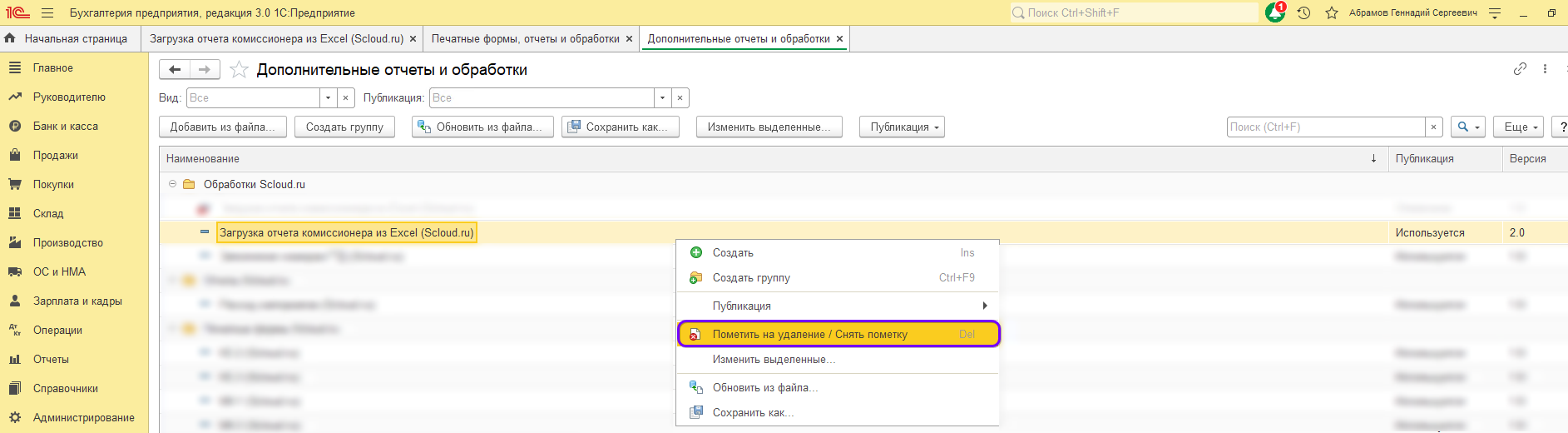
Task: Choose Создать in the context menu
Action: (838, 252)
